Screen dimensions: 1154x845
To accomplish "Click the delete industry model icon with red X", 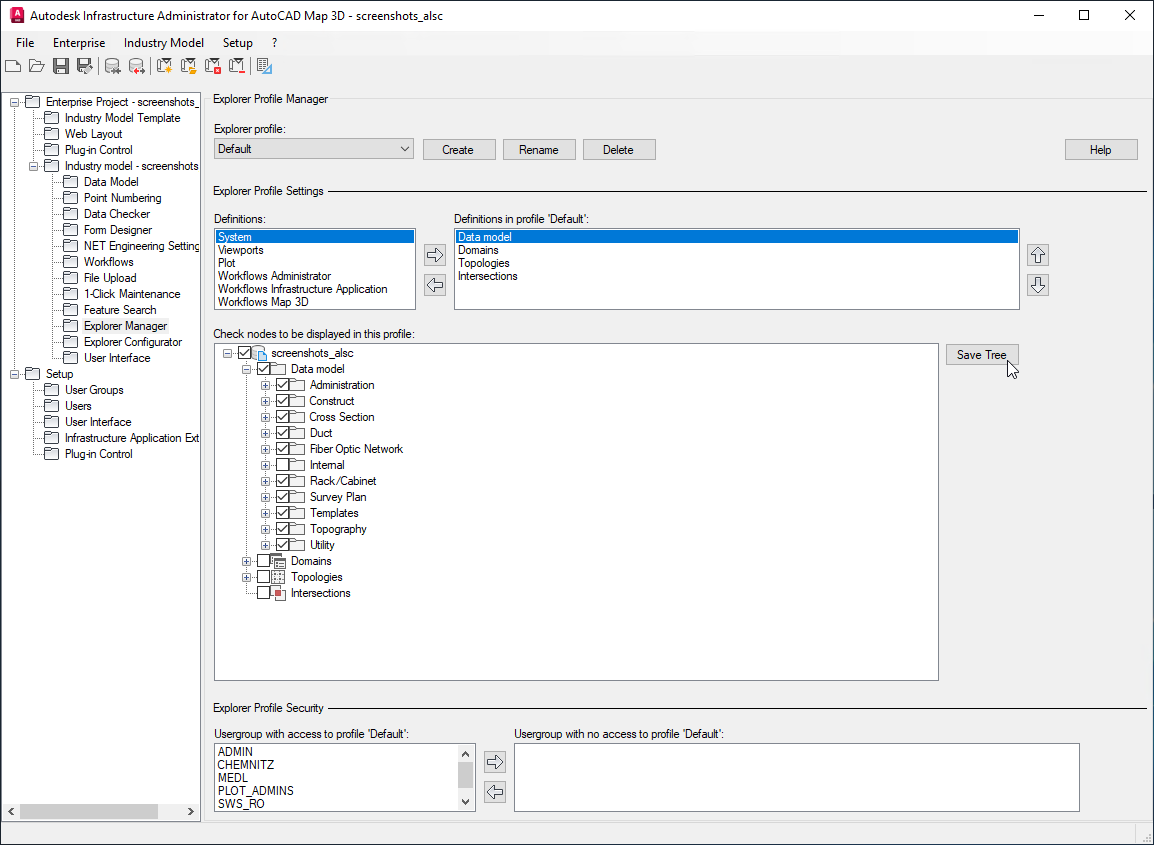I will (x=213, y=66).
